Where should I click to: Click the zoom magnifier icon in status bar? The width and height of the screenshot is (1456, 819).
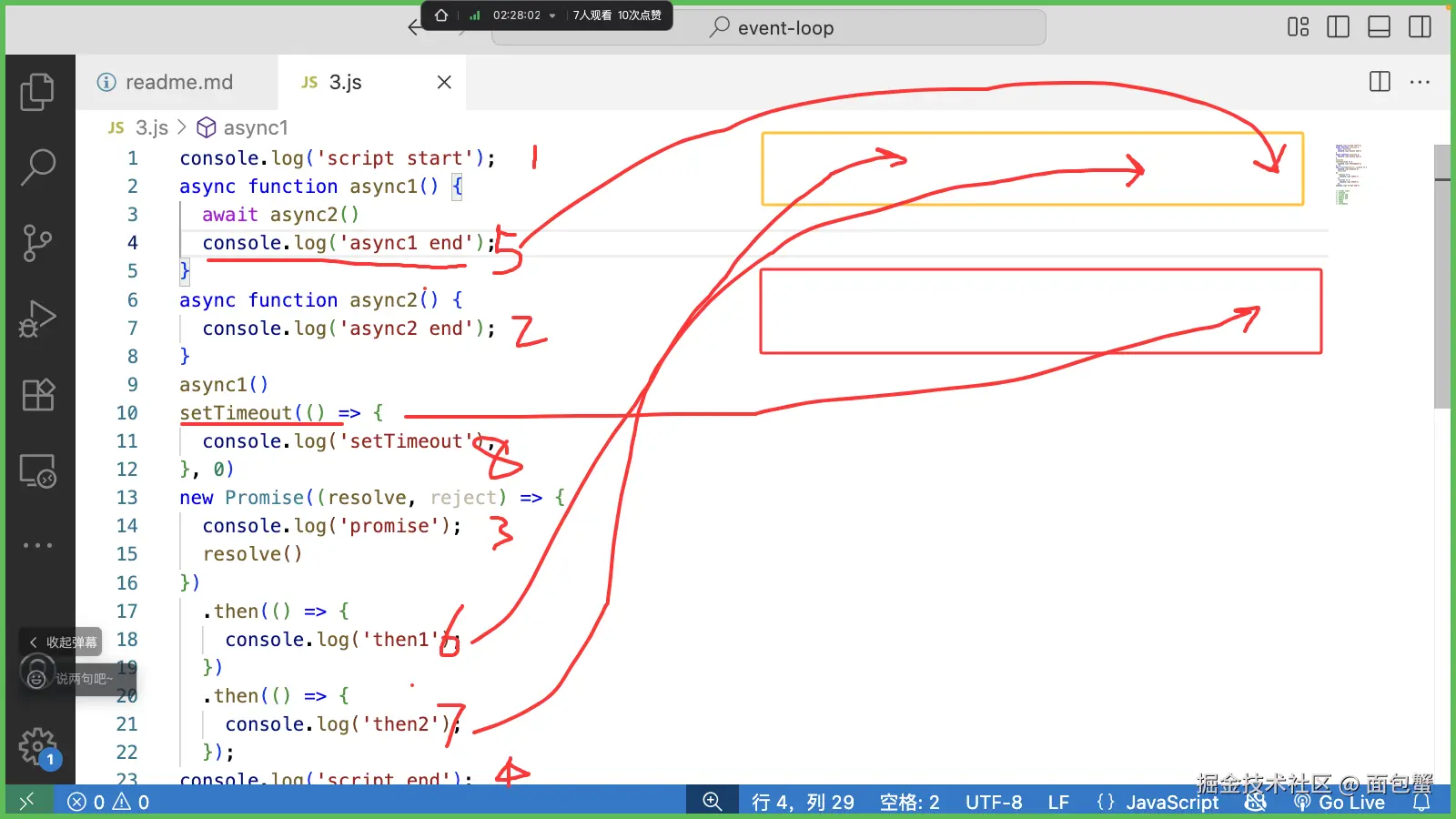pos(712,802)
